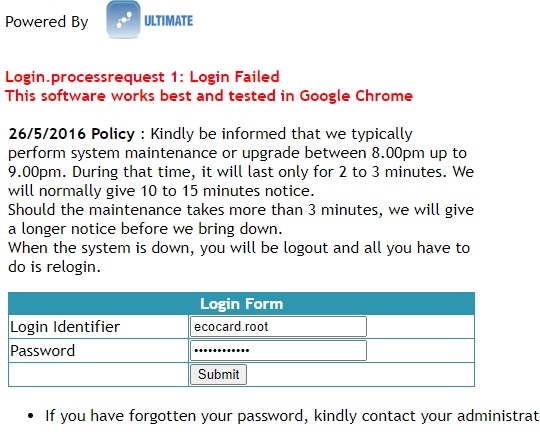The width and height of the screenshot is (540, 446).
Task: Click the Login Failed error message
Action: [x=142, y=77]
